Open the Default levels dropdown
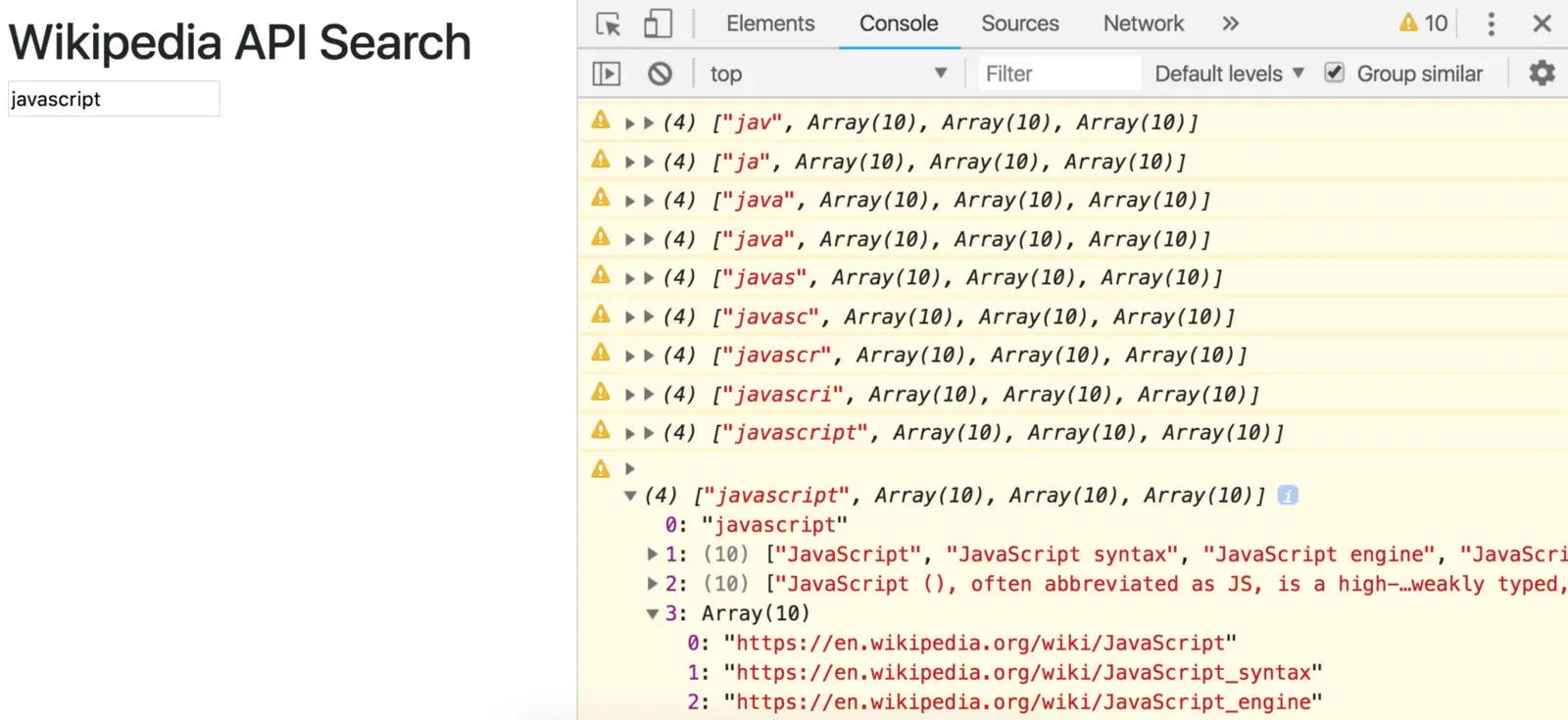 (1229, 73)
